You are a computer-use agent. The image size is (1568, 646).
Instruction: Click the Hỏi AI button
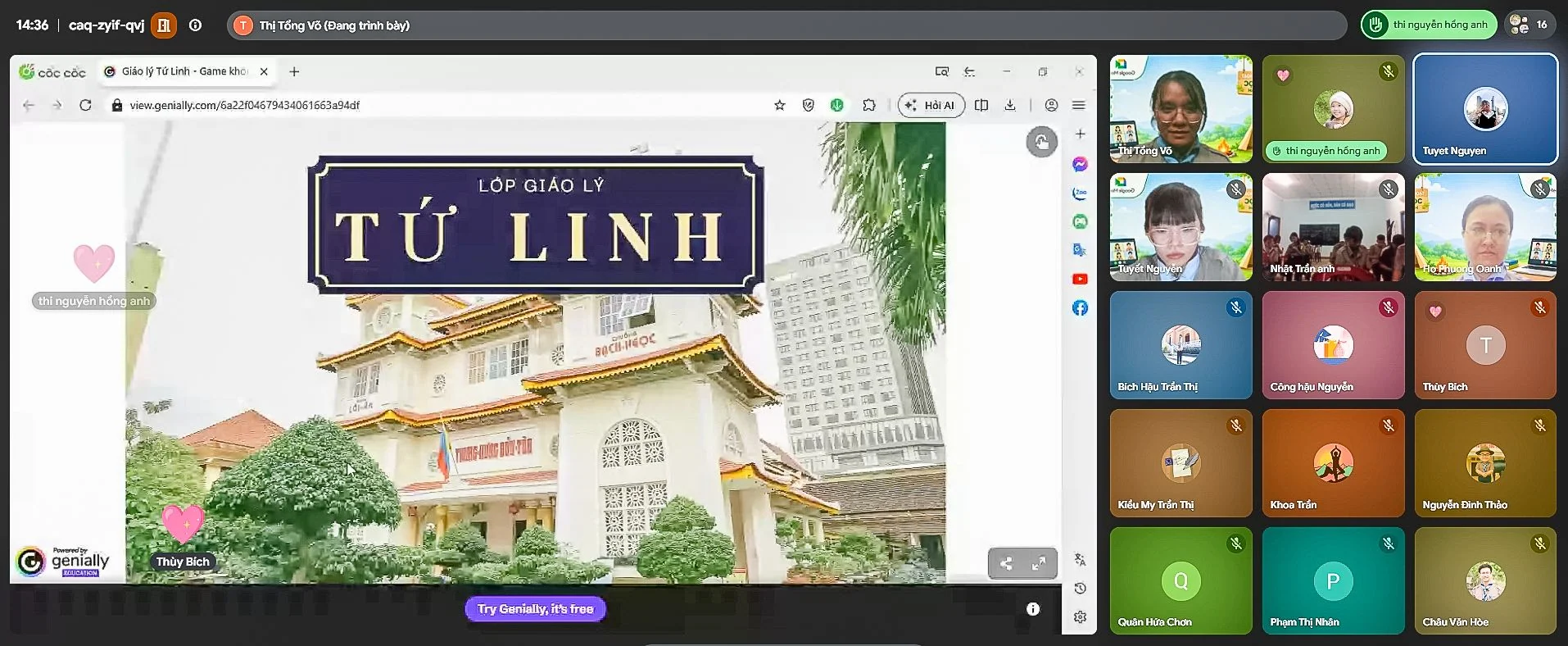(931, 105)
